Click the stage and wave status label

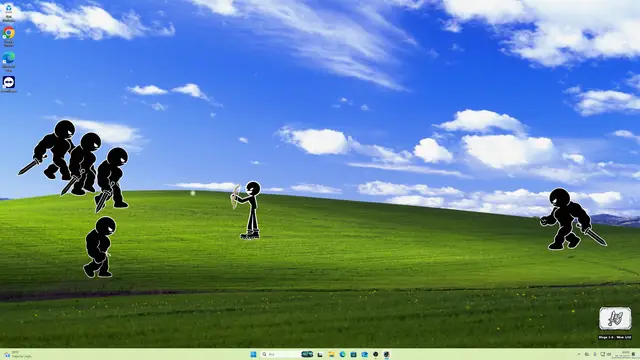(x=615, y=337)
